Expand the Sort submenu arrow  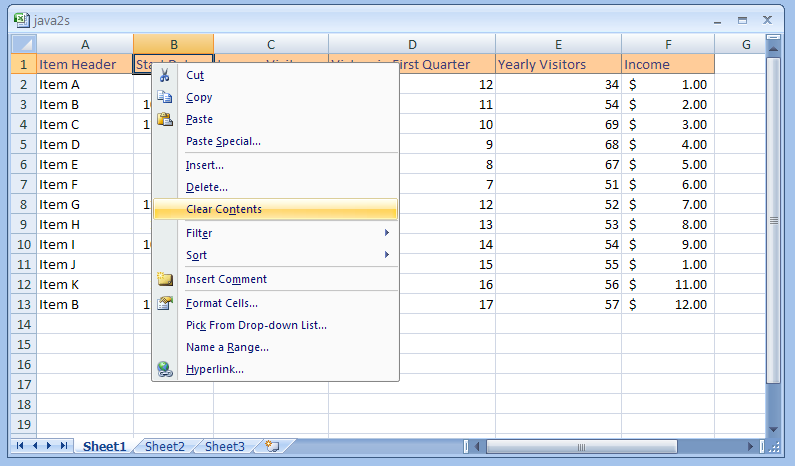coord(387,255)
